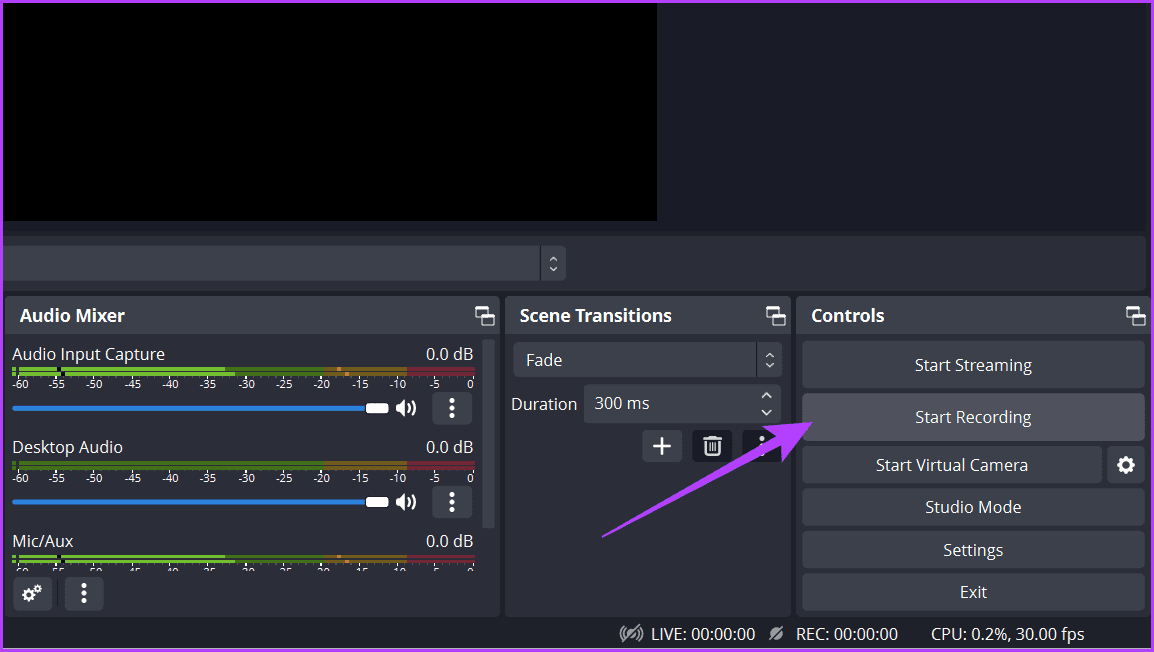Screen dimensions: 1154x652
Task: Click Start Virtual Camera
Action: 952,465
